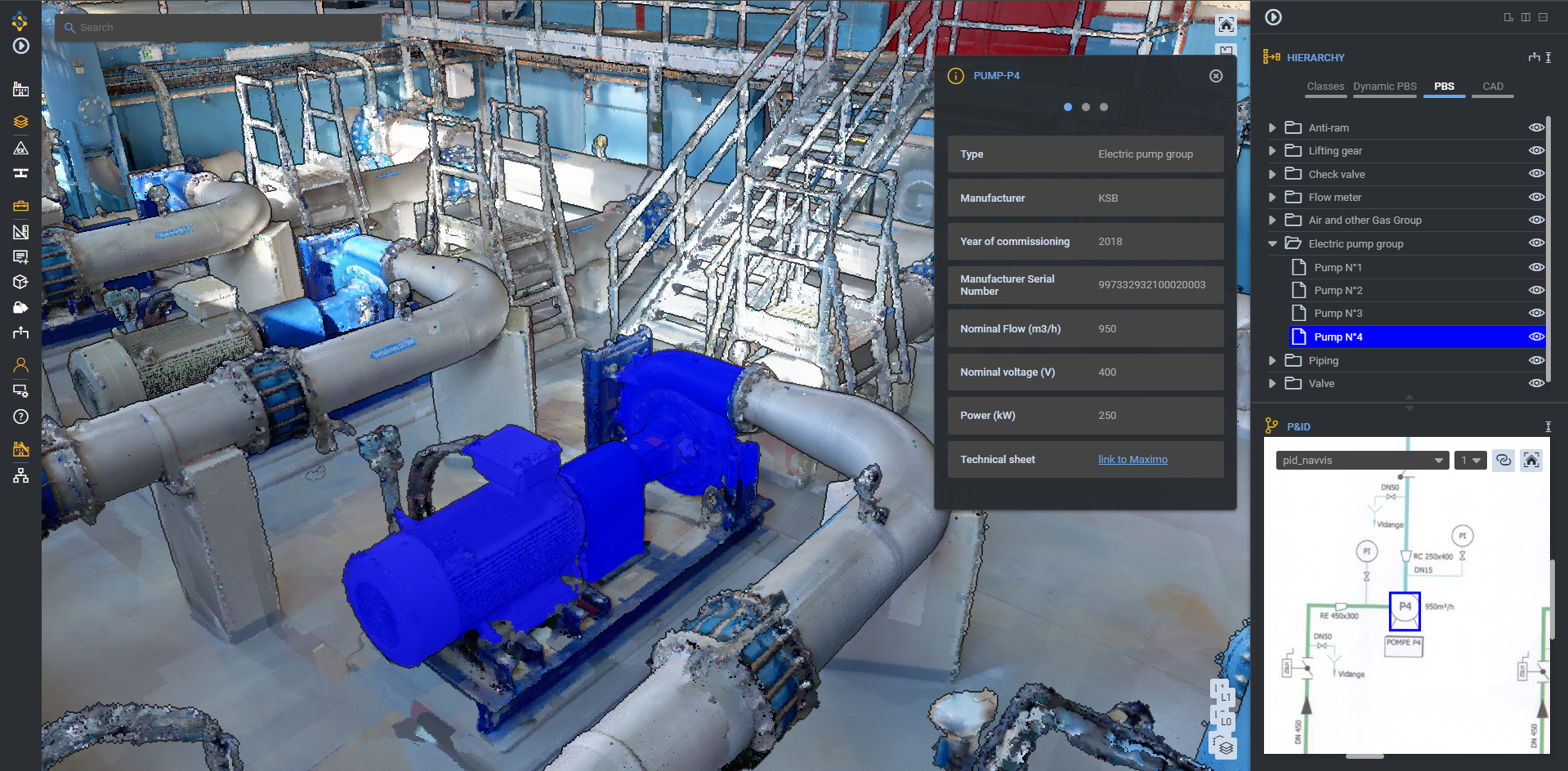The image size is (1568, 771).
Task: Open the orange layers icon in sidebar
Action: [20, 122]
